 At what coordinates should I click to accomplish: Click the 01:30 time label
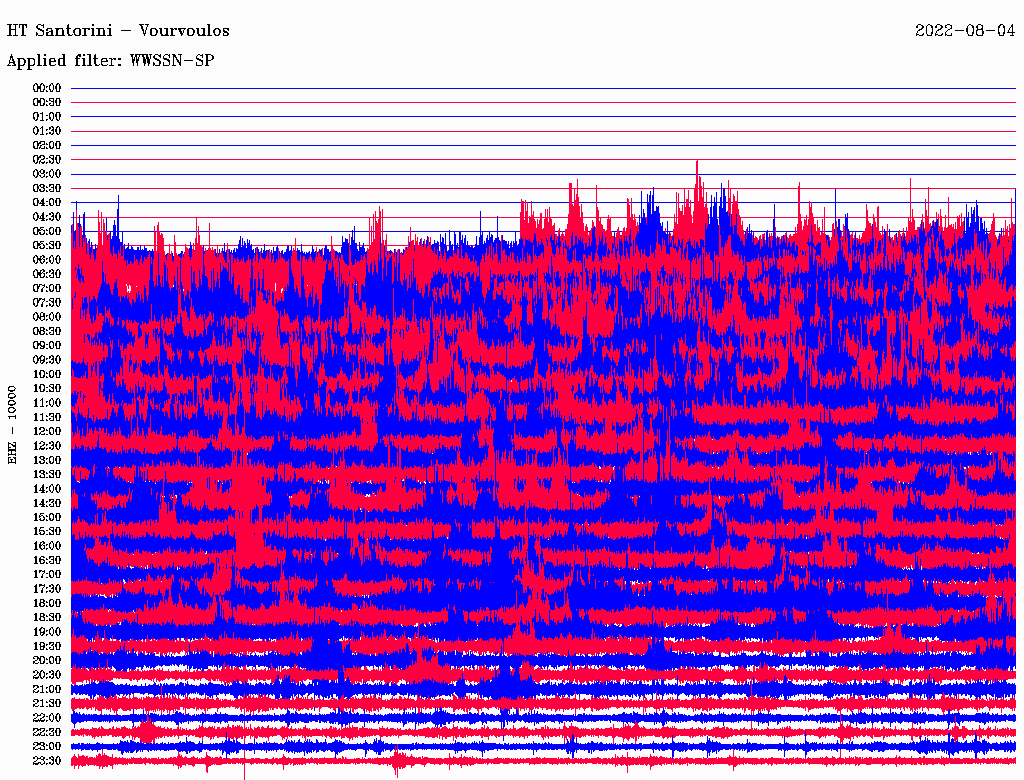pyautogui.click(x=47, y=131)
